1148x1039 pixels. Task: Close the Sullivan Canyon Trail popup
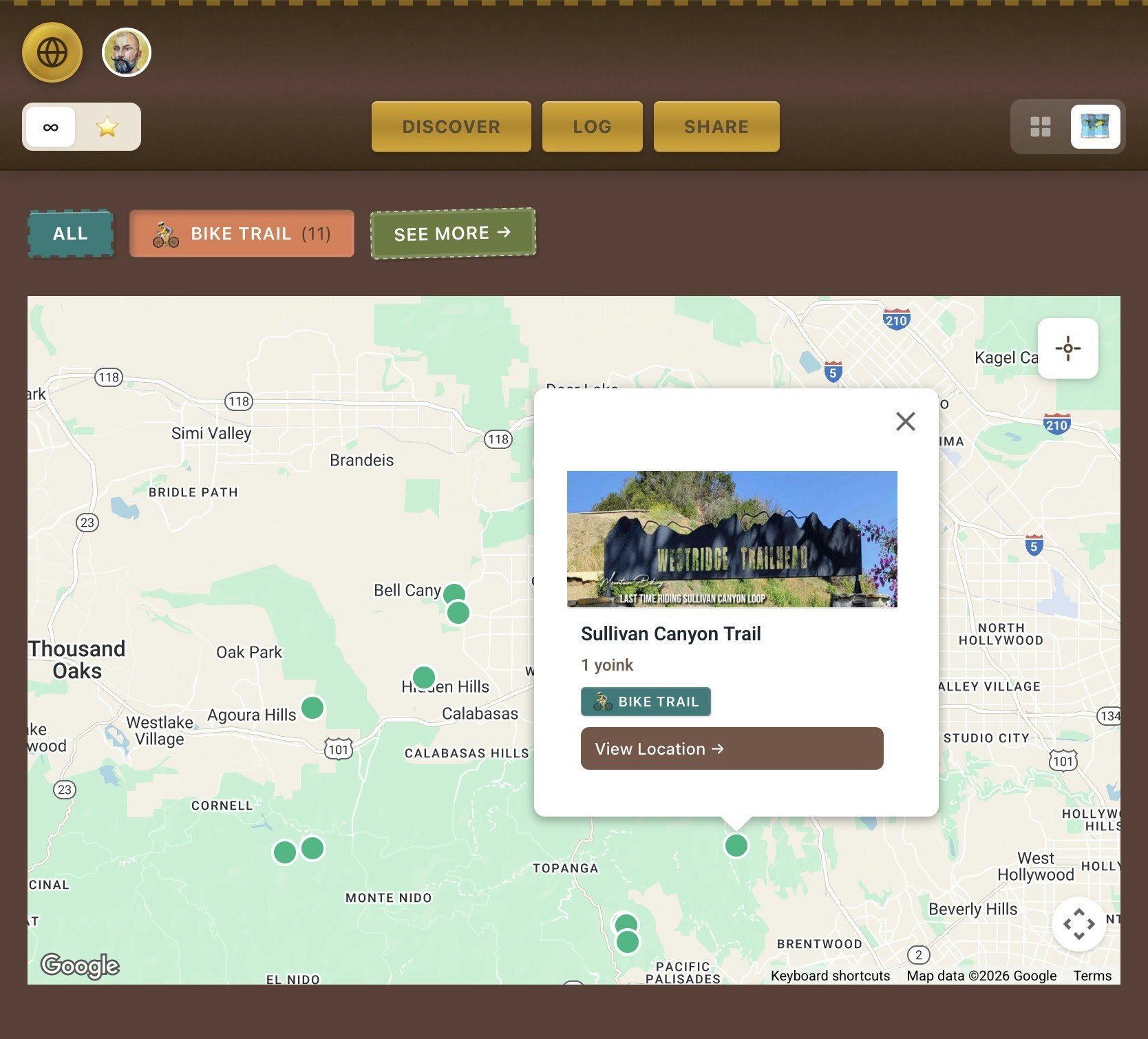point(906,421)
